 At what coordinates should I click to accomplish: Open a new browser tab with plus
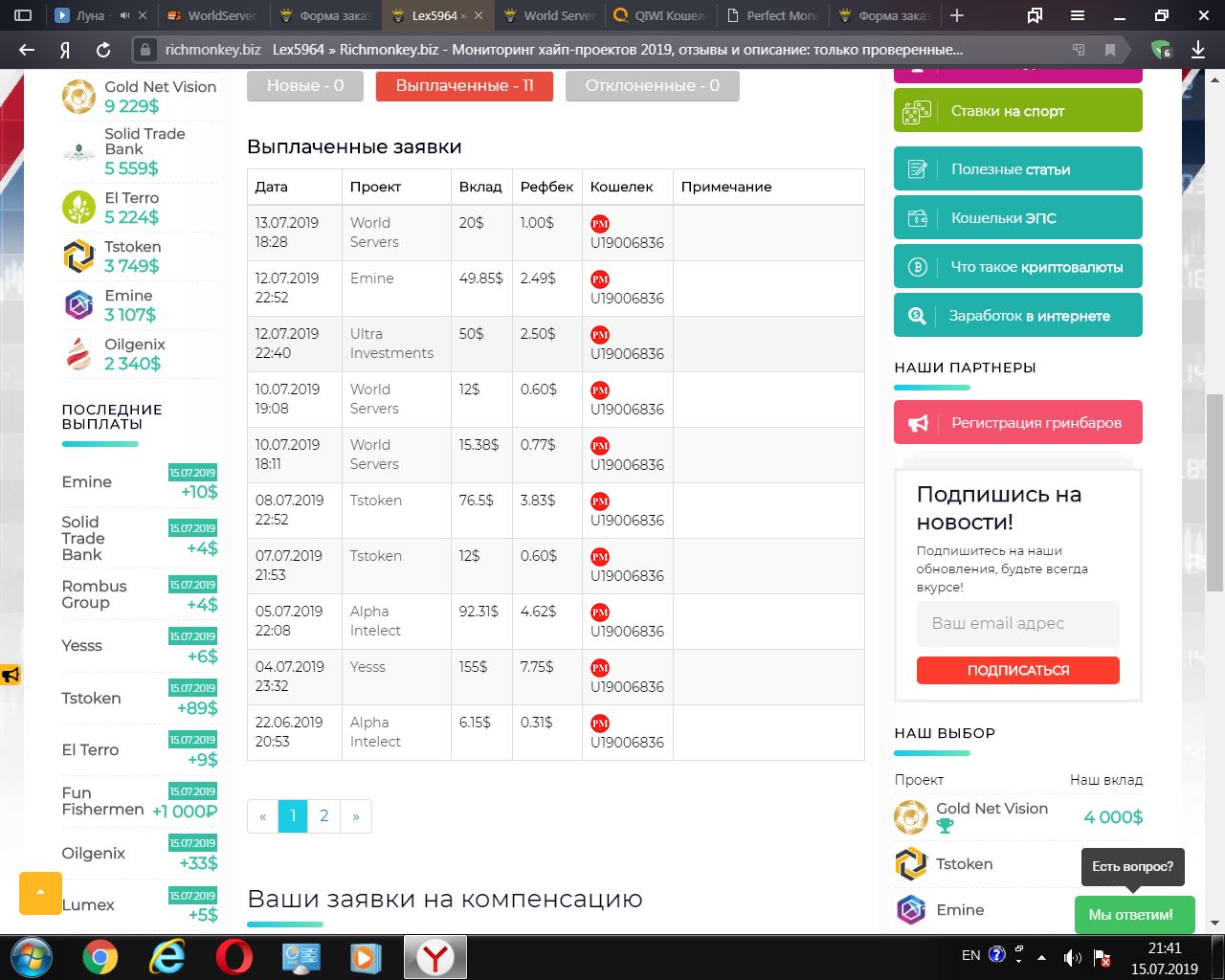(x=957, y=15)
